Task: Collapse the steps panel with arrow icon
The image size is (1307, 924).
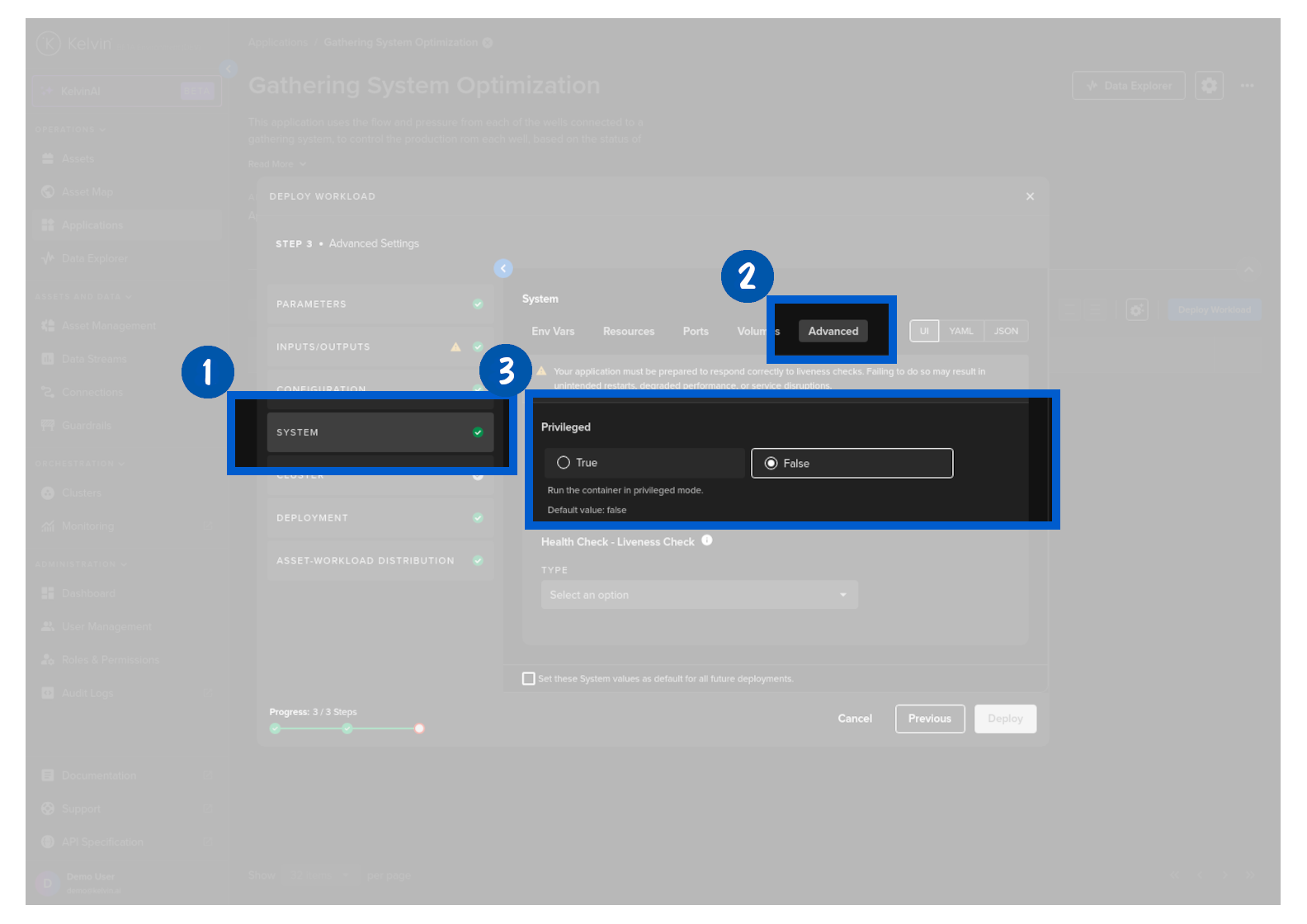Action: click(x=503, y=269)
